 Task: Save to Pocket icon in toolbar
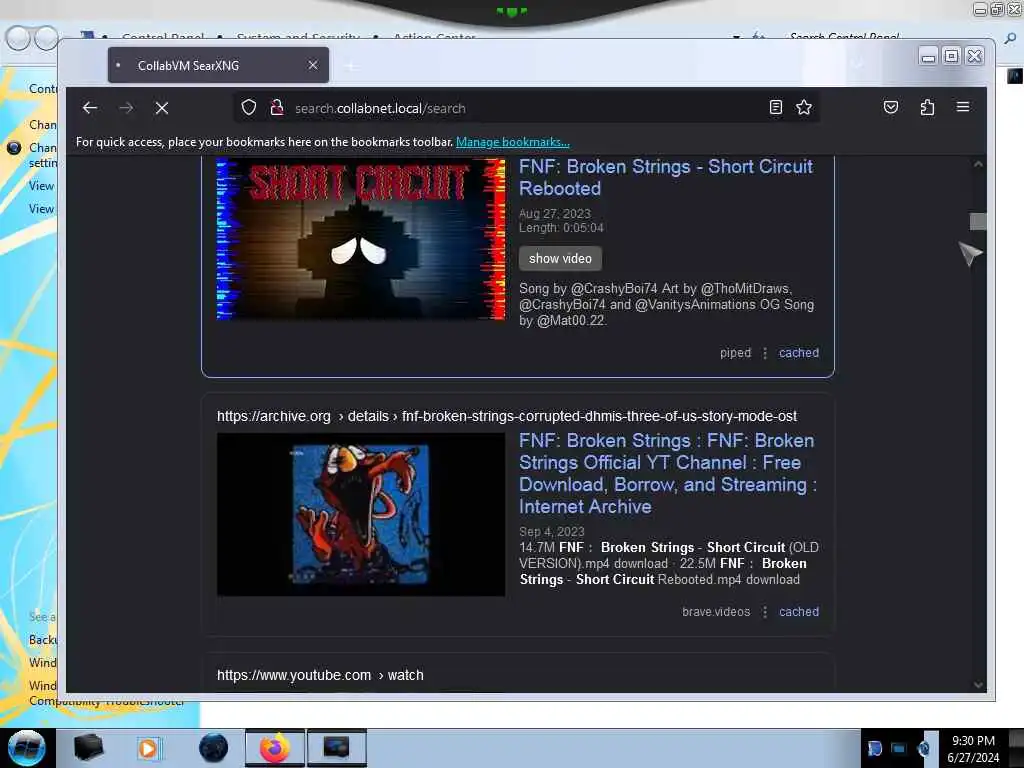pos(891,107)
